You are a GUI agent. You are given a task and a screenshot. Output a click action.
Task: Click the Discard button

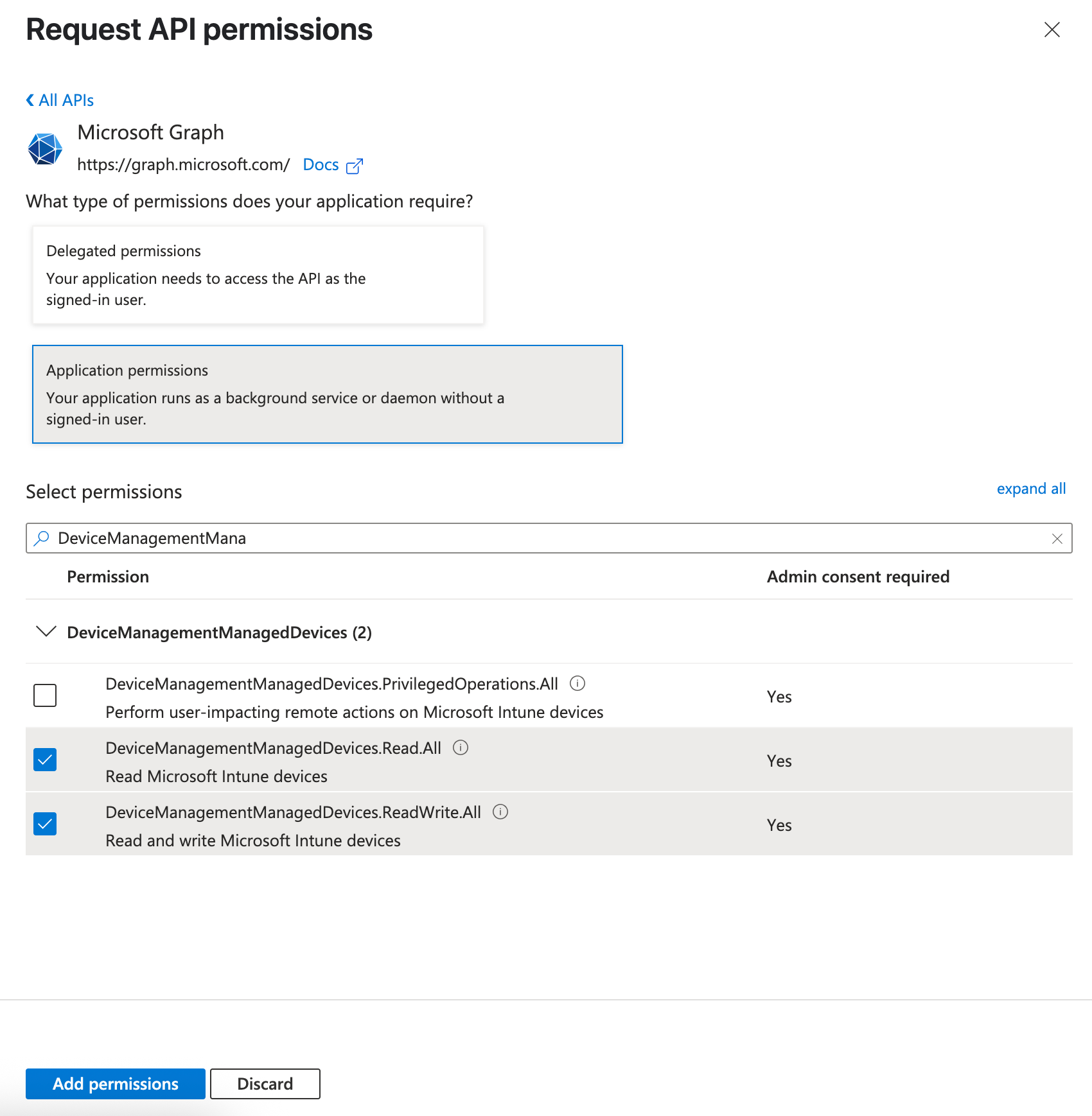click(x=265, y=1084)
